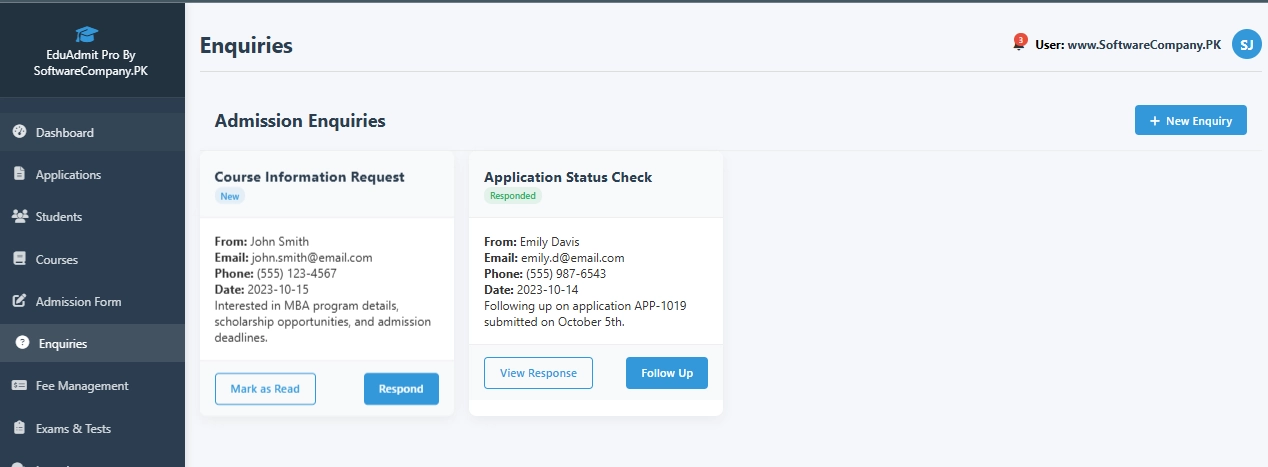
Task: Click the graduation cap logo icon
Action: pos(87,34)
